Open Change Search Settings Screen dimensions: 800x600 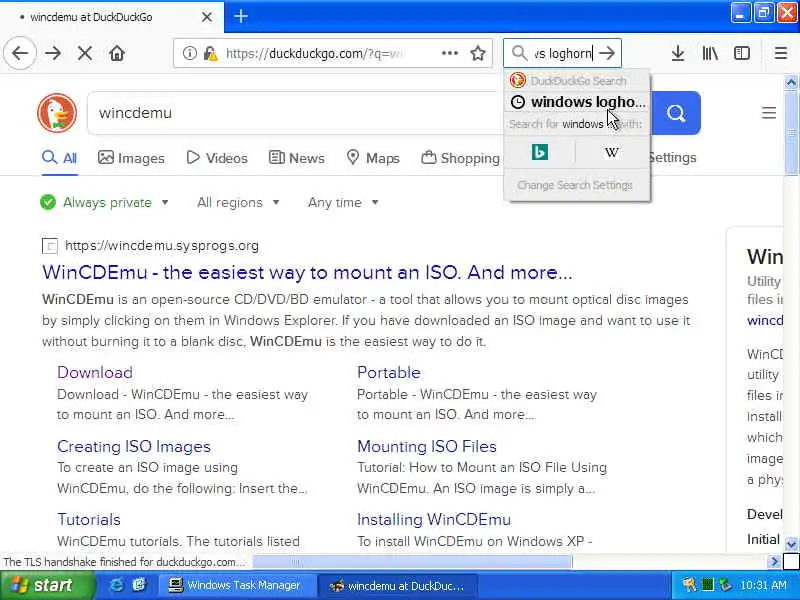(575, 185)
